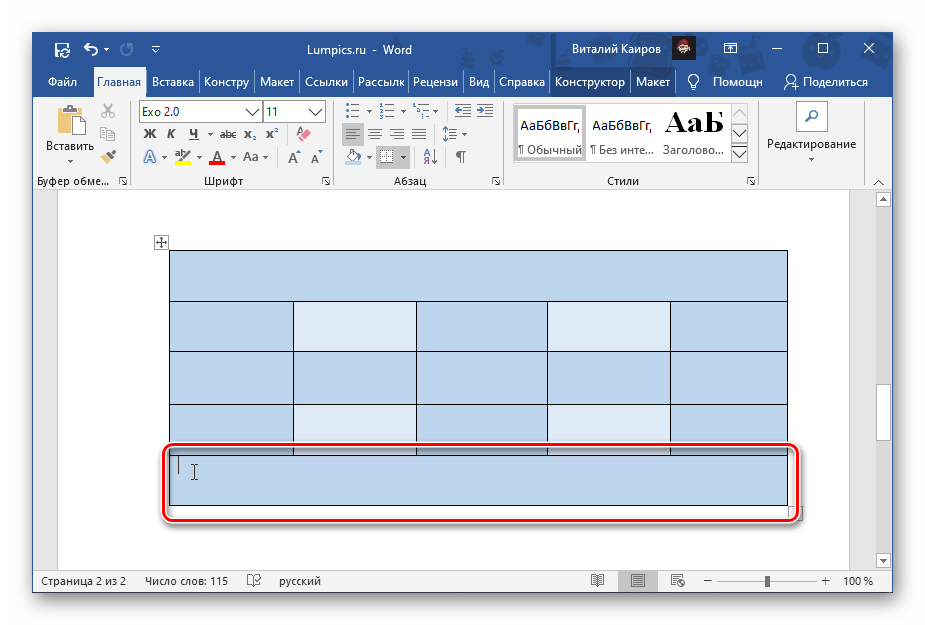The image size is (925, 625).
Task: Click the Shading paint bucket icon
Action: 353,157
